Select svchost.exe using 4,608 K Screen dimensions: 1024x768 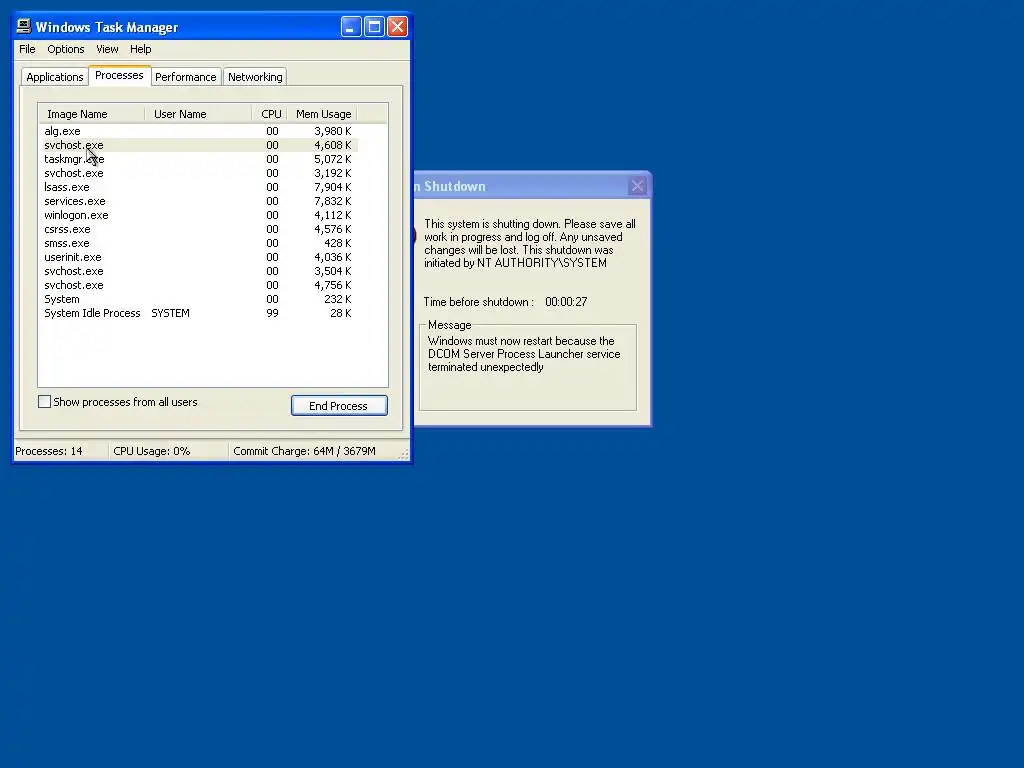coord(199,145)
